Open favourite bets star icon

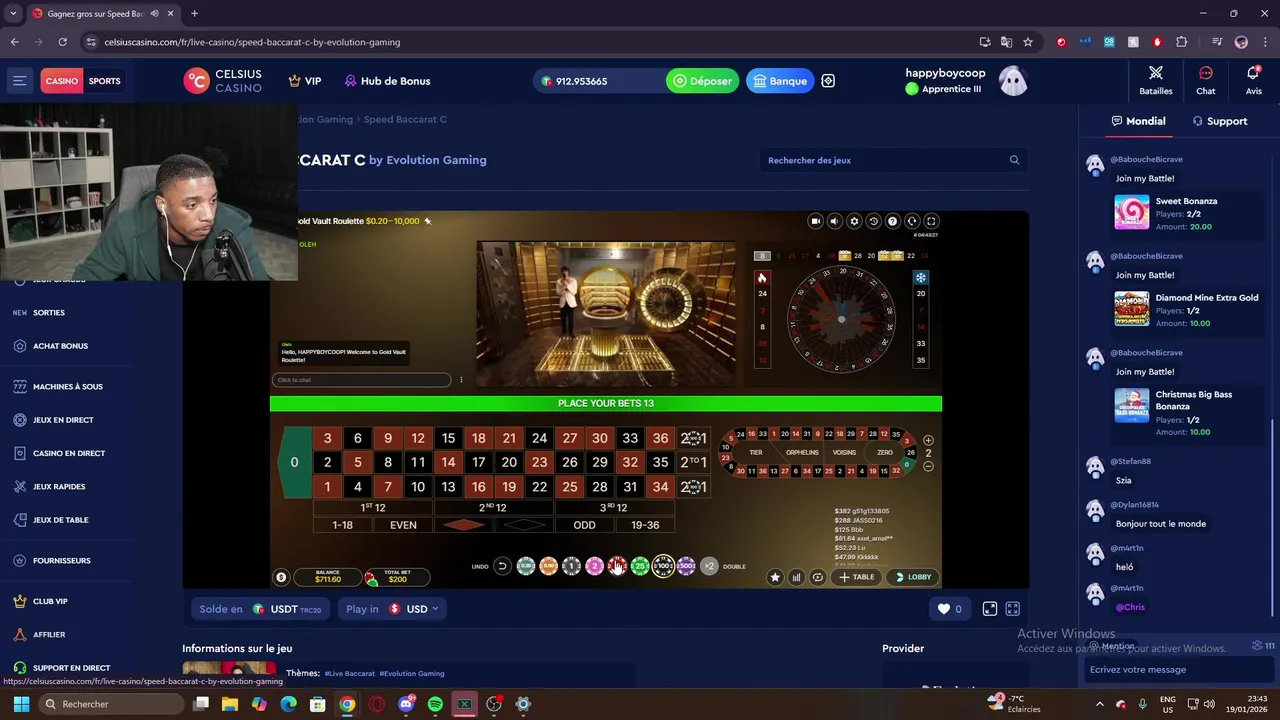click(x=775, y=577)
